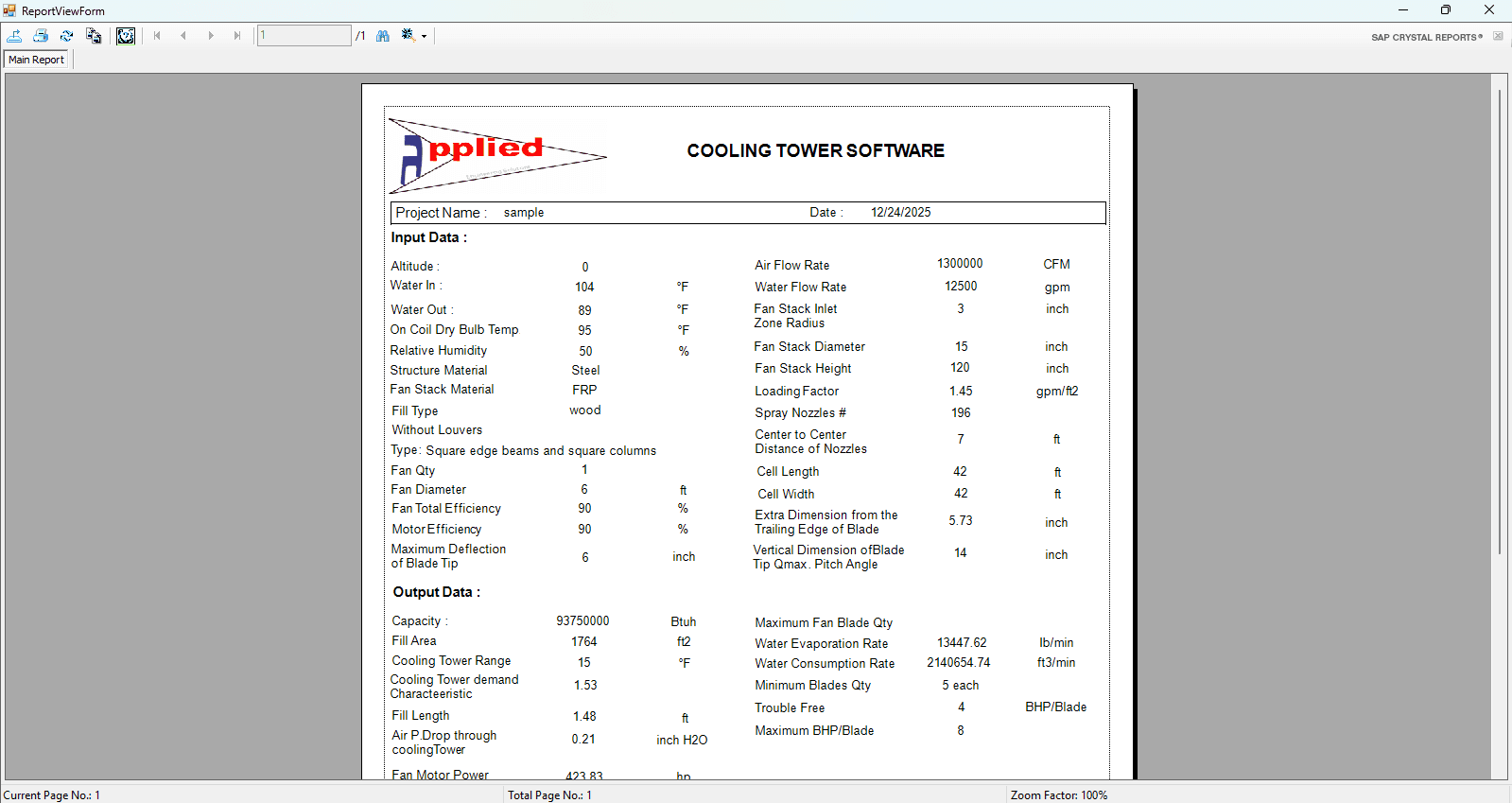Click Air P.Drop value 0.21

583,740
